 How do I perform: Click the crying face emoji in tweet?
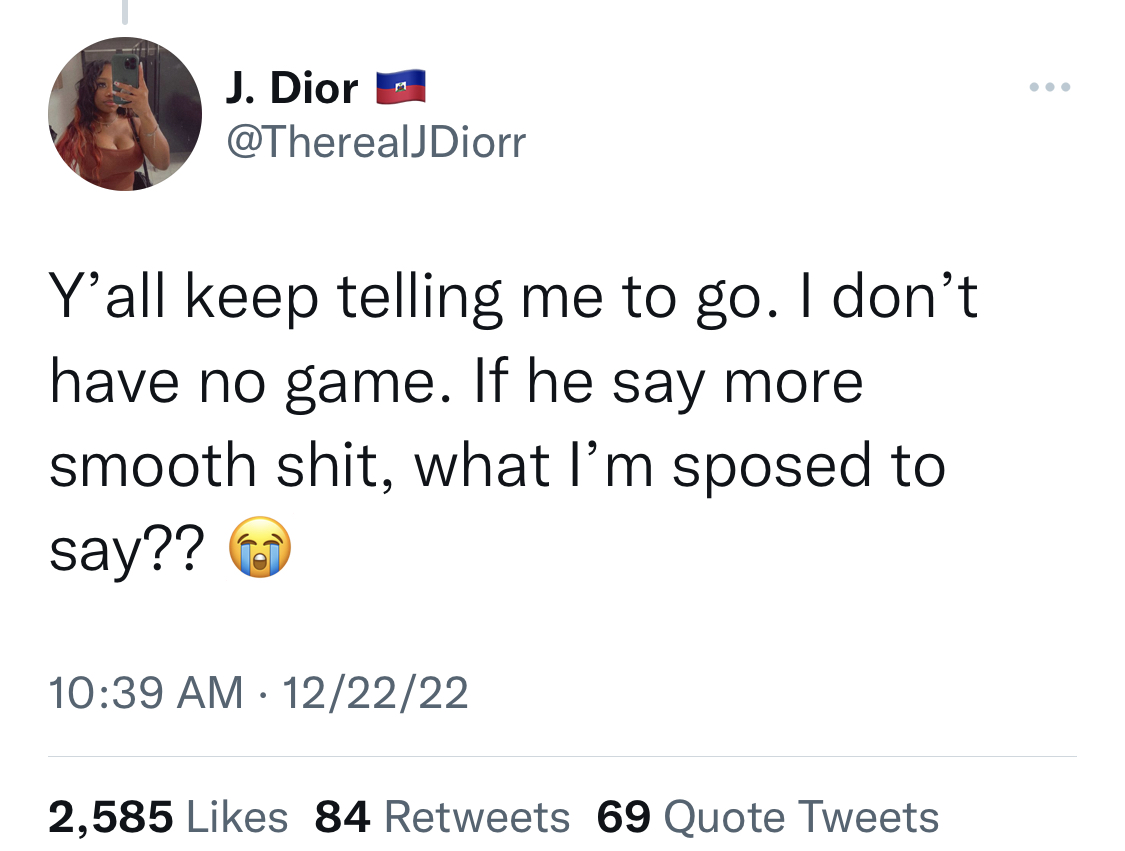[x=260, y=547]
